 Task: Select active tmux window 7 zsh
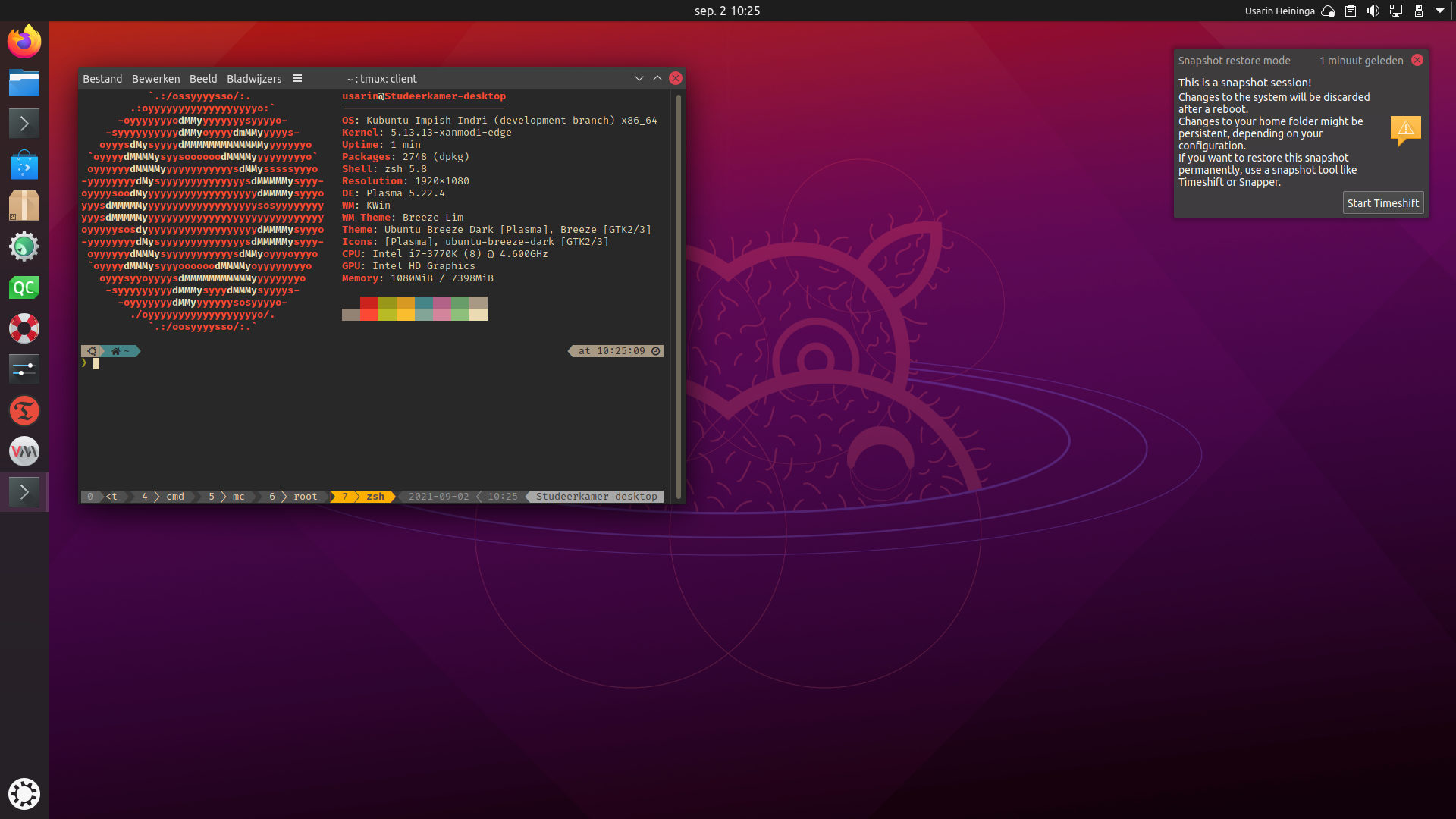(x=363, y=497)
